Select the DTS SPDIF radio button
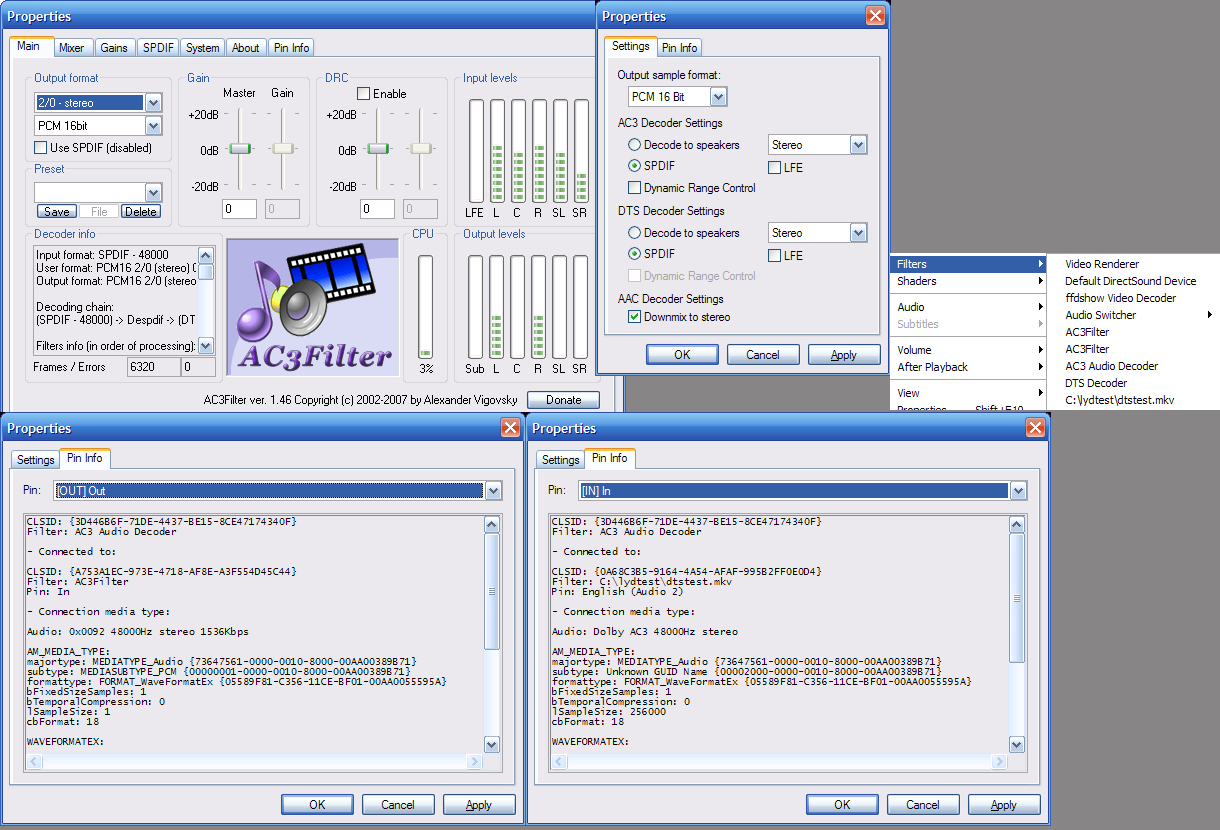The image size is (1220, 830). click(x=635, y=254)
